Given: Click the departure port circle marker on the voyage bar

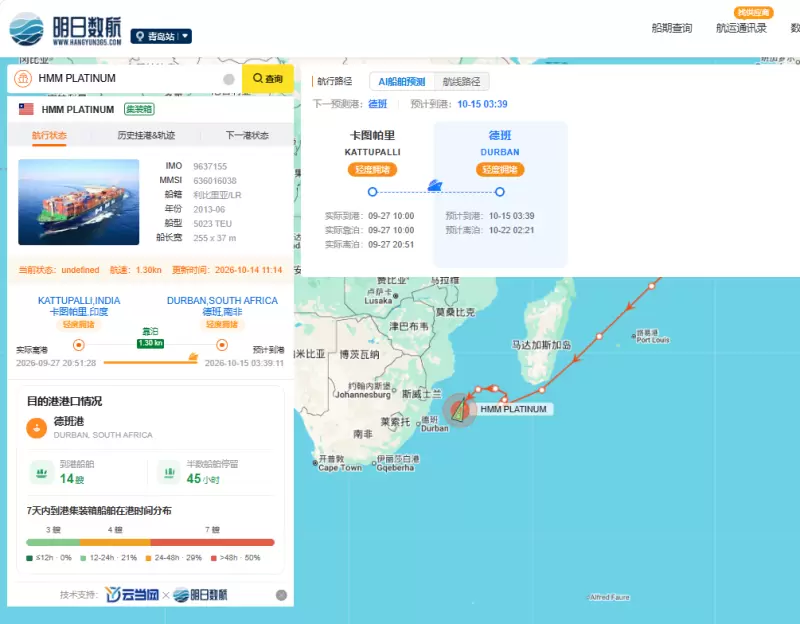Looking at the screenshot, I should (79, 345).
